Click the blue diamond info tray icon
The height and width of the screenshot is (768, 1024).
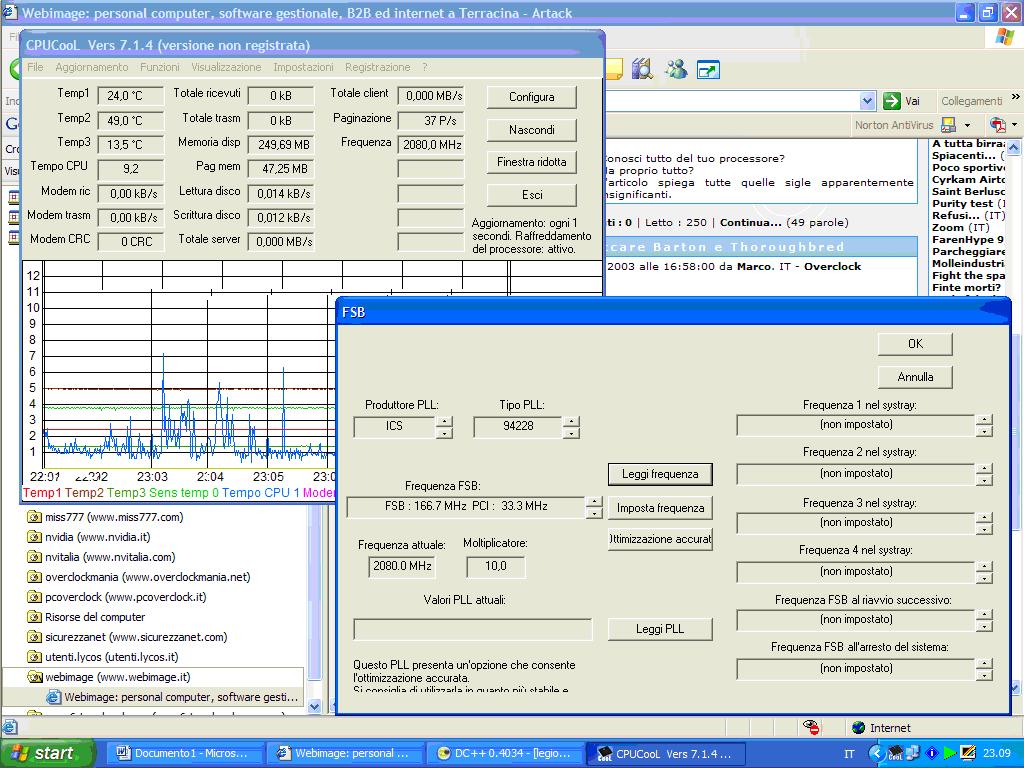pos(931,753)
